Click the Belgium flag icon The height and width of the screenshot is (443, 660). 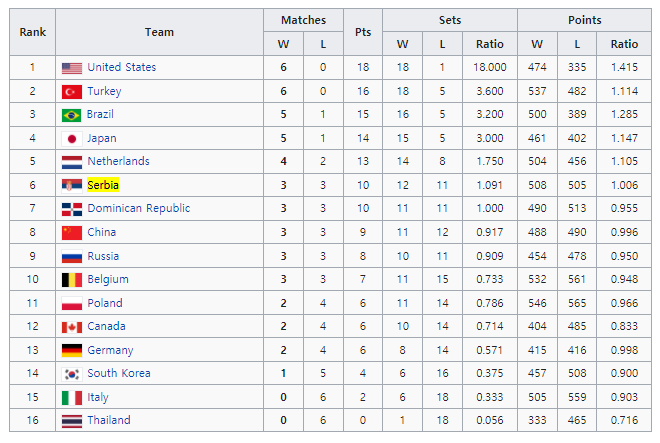(x=72, y=280)
